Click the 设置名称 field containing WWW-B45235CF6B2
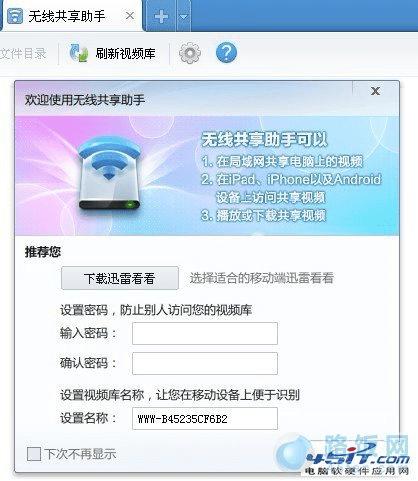The width and height of the screenshot is (418, 481). click(x=205, y=418)
